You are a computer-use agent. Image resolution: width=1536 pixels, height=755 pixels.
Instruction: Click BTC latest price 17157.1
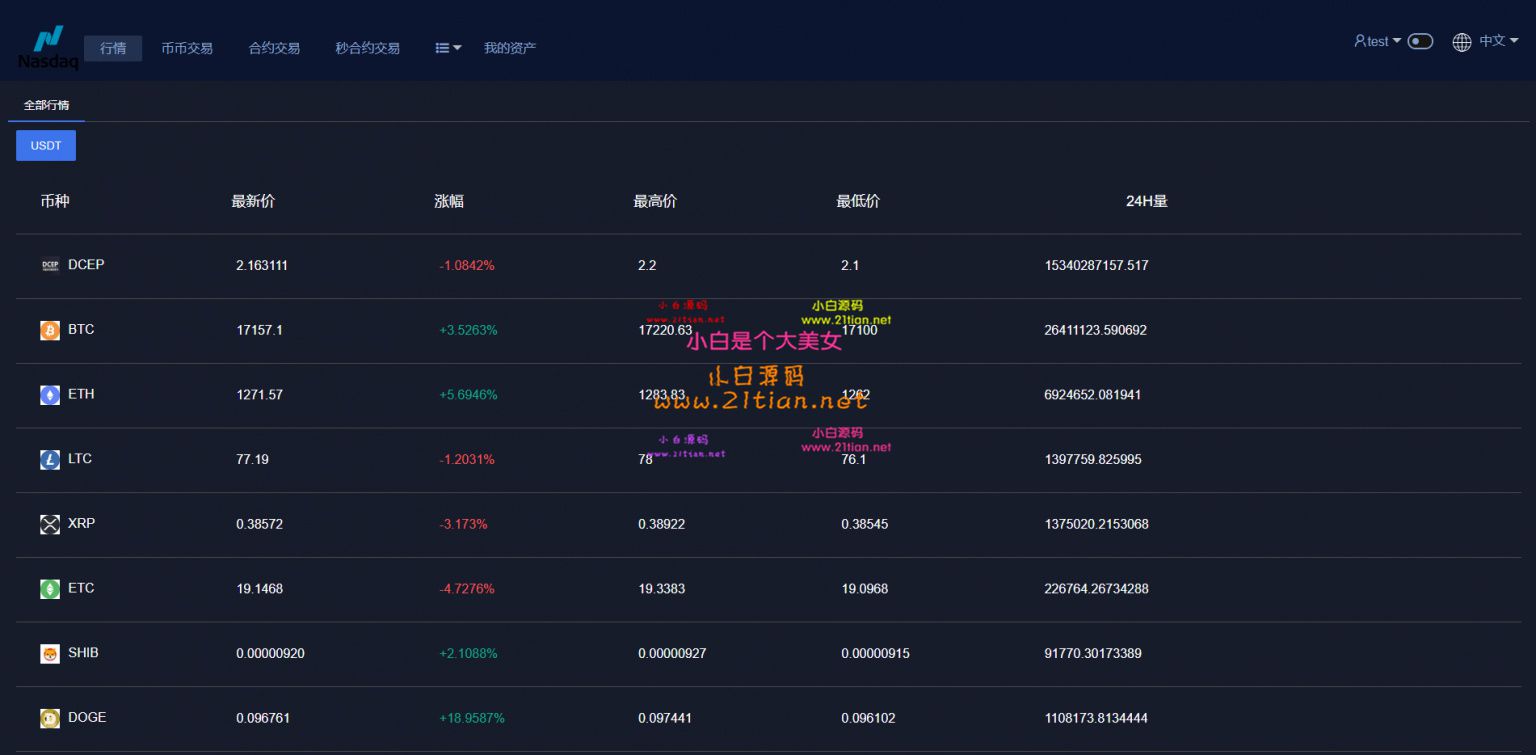259,330
